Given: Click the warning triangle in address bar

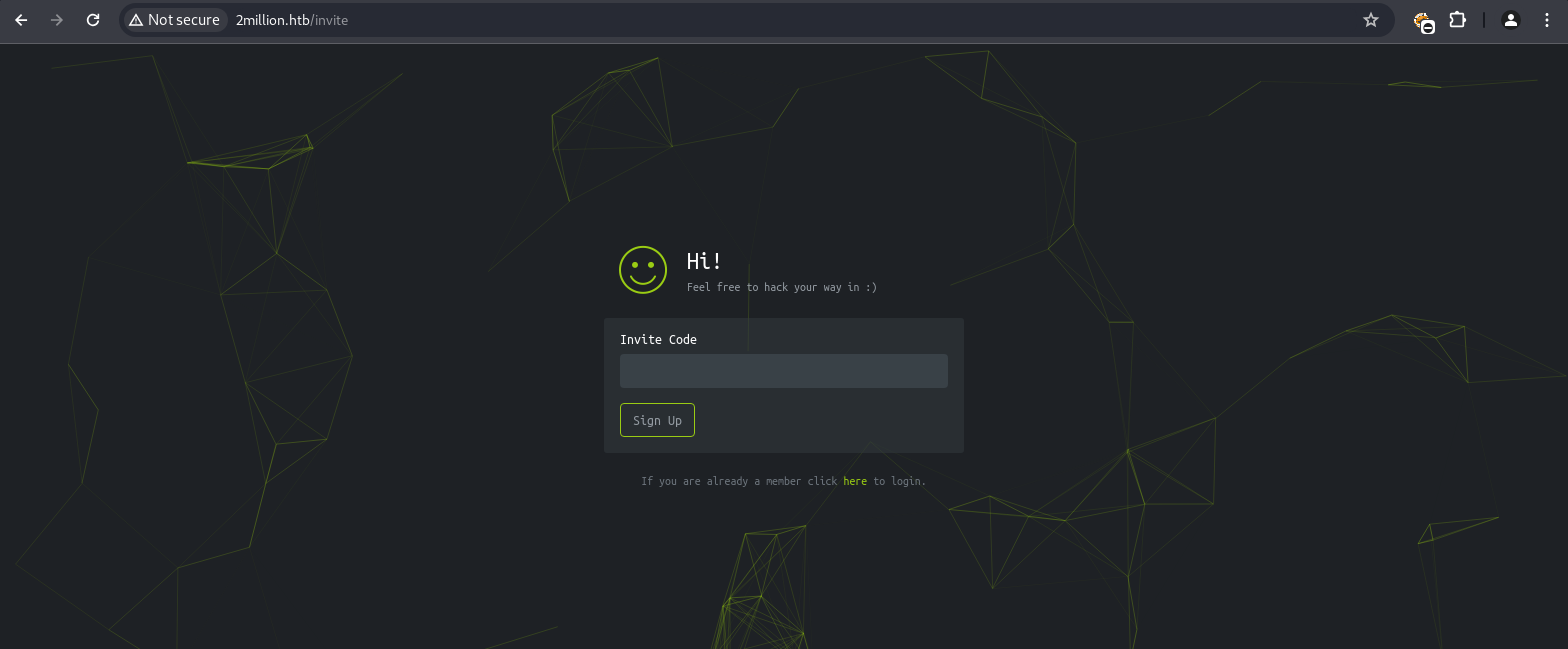Looking at the screenshot, I should click(x=136, y=20).
